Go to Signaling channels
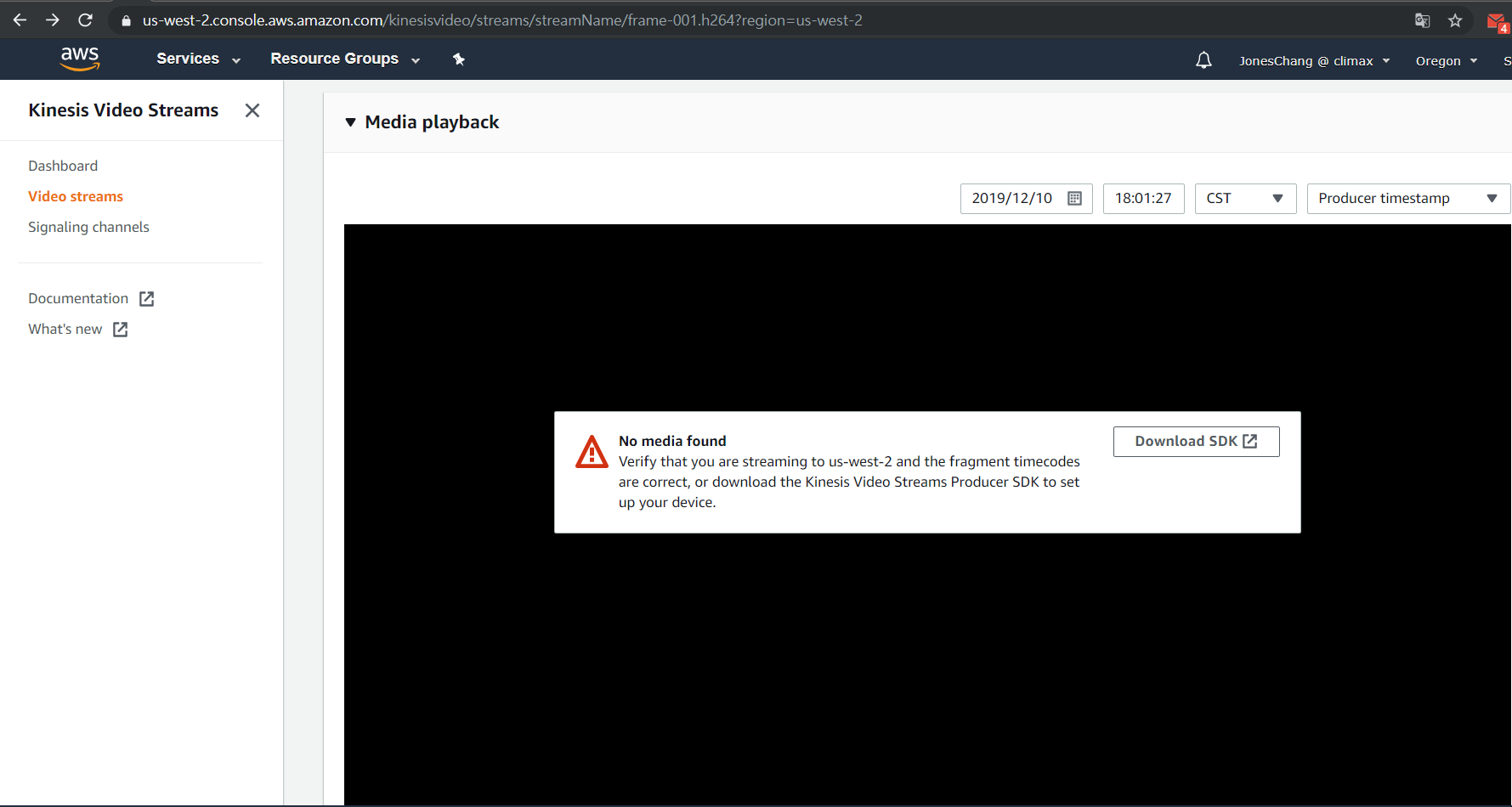This screenshot has width=1512, height=807. 88,227
